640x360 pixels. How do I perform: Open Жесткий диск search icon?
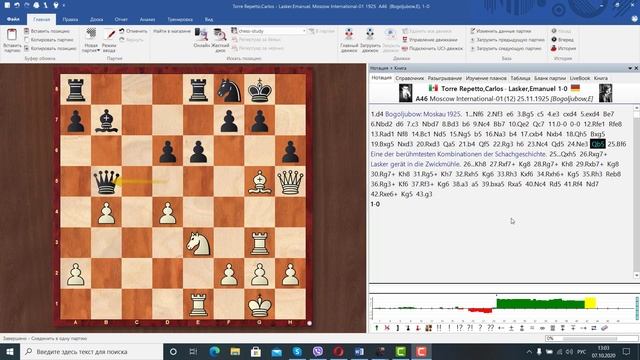click(x=220, y=35)
